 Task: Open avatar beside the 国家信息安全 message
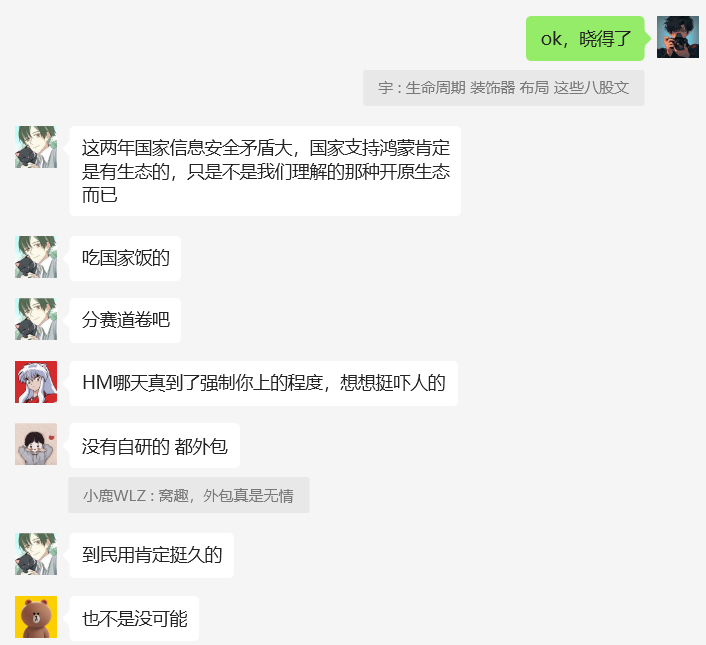tap(36, 147)
